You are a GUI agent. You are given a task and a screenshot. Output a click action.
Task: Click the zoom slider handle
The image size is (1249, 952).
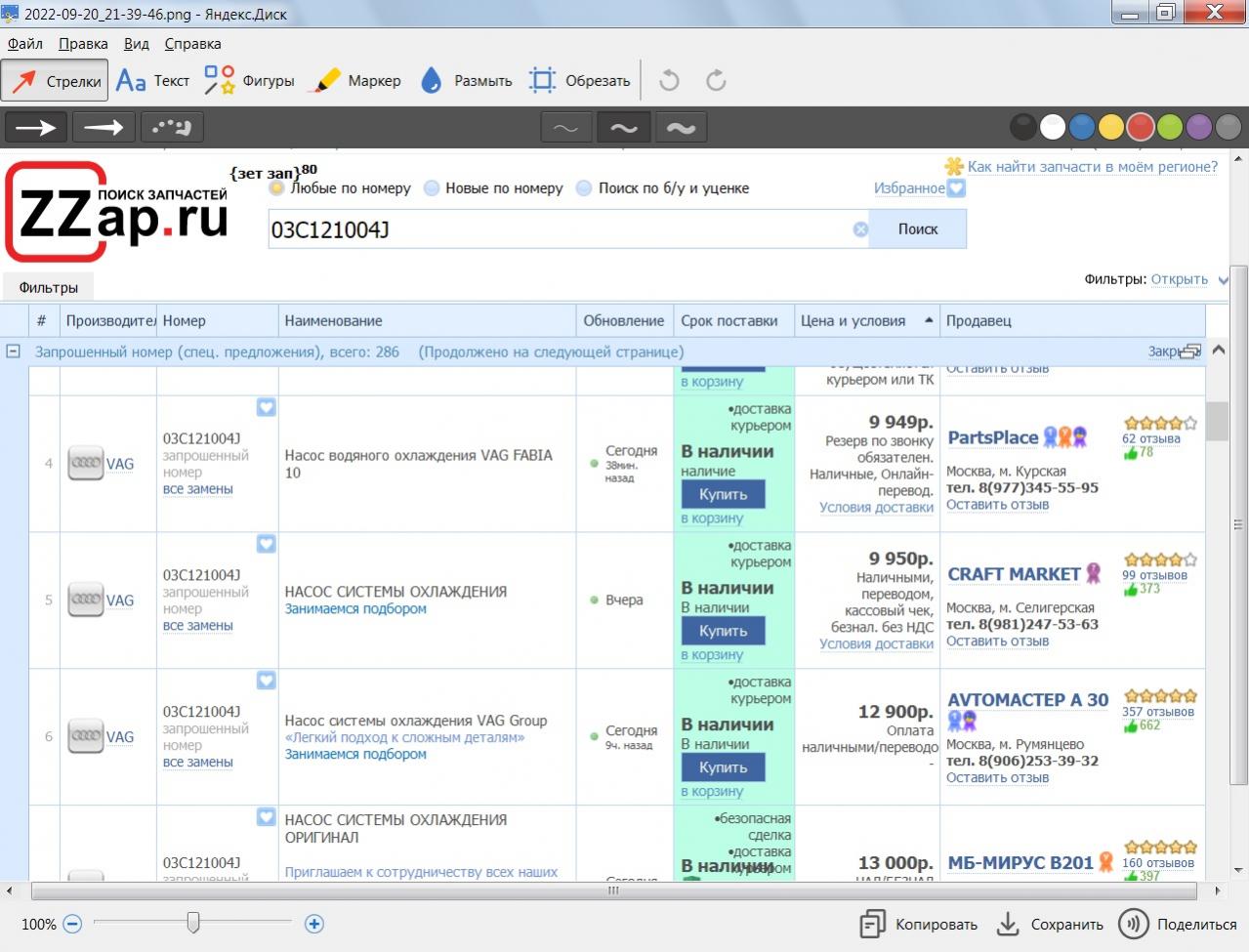(x=193, y=923)
